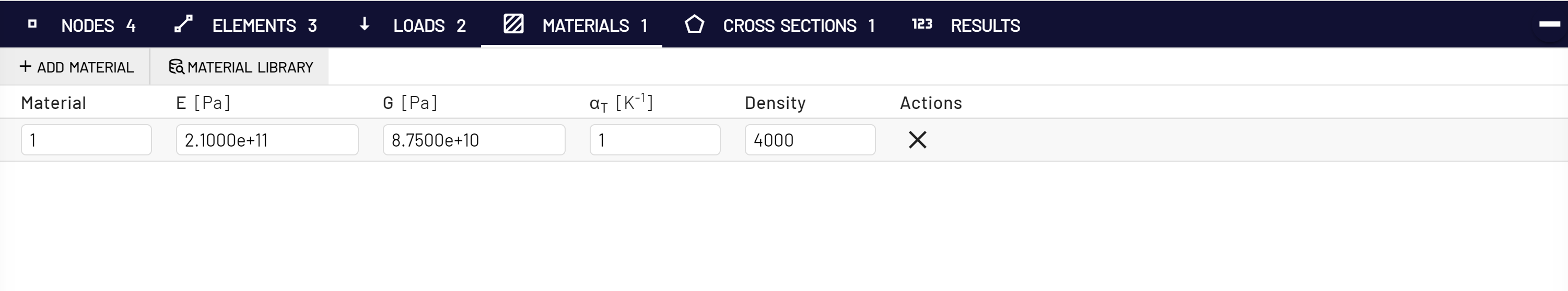The width and height of the screenshot is (1568, 291).
Task: Click the plus icon for Add Material
Action: pos(26,66)
